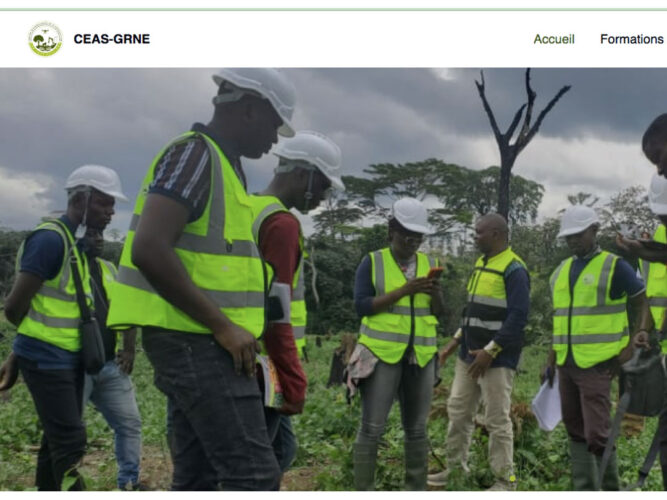Click the umbrella-shaped tree behind the group
The width and height of the screenshot is (667, 500).
click(x=442, y=191)
